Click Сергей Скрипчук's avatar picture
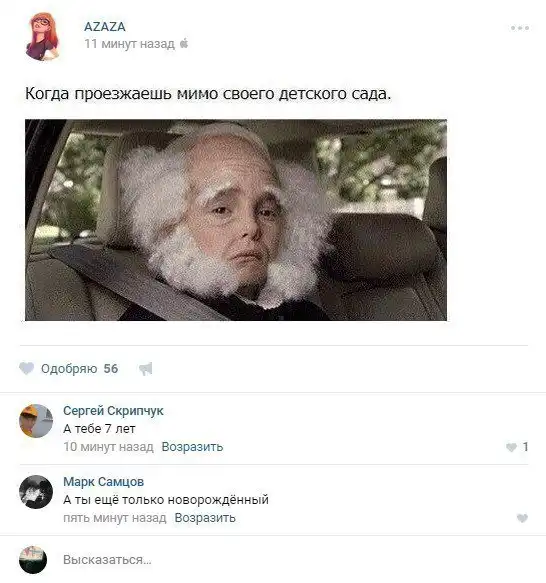Screen dimensions: 546x583 (x=36, y=421)
